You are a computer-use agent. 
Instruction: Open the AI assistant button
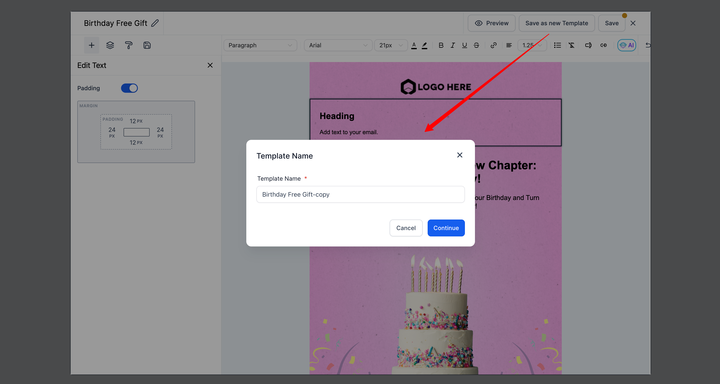coord(627,45)
